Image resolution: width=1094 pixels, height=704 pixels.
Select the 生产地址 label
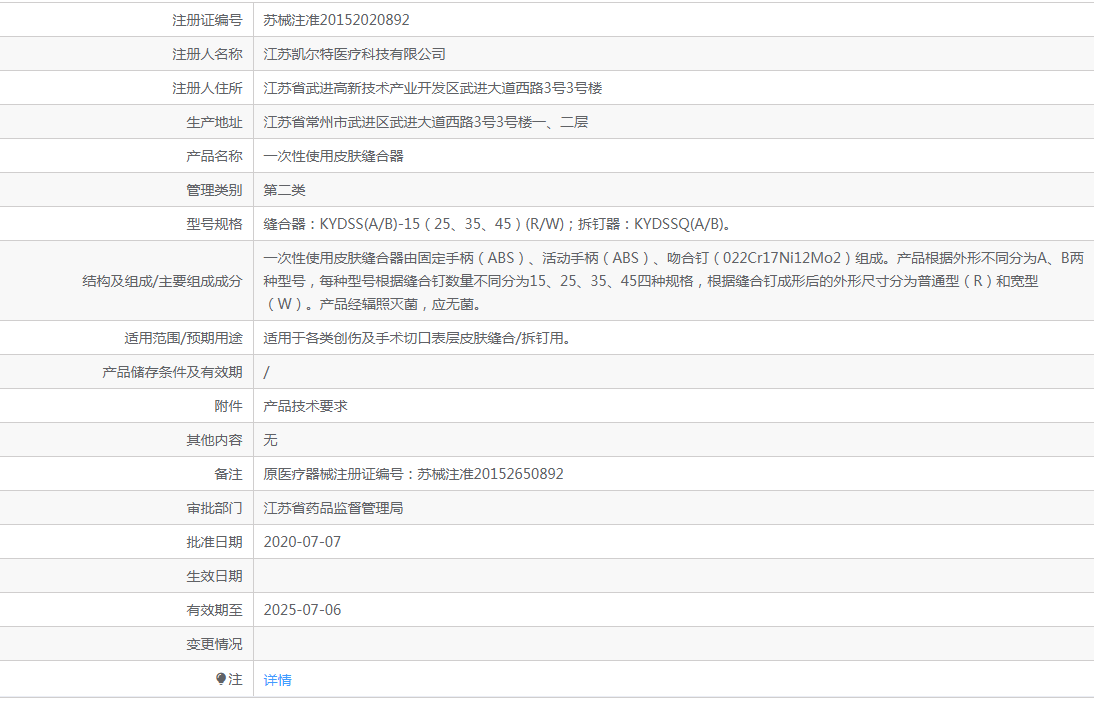click(x=214, y=123)
